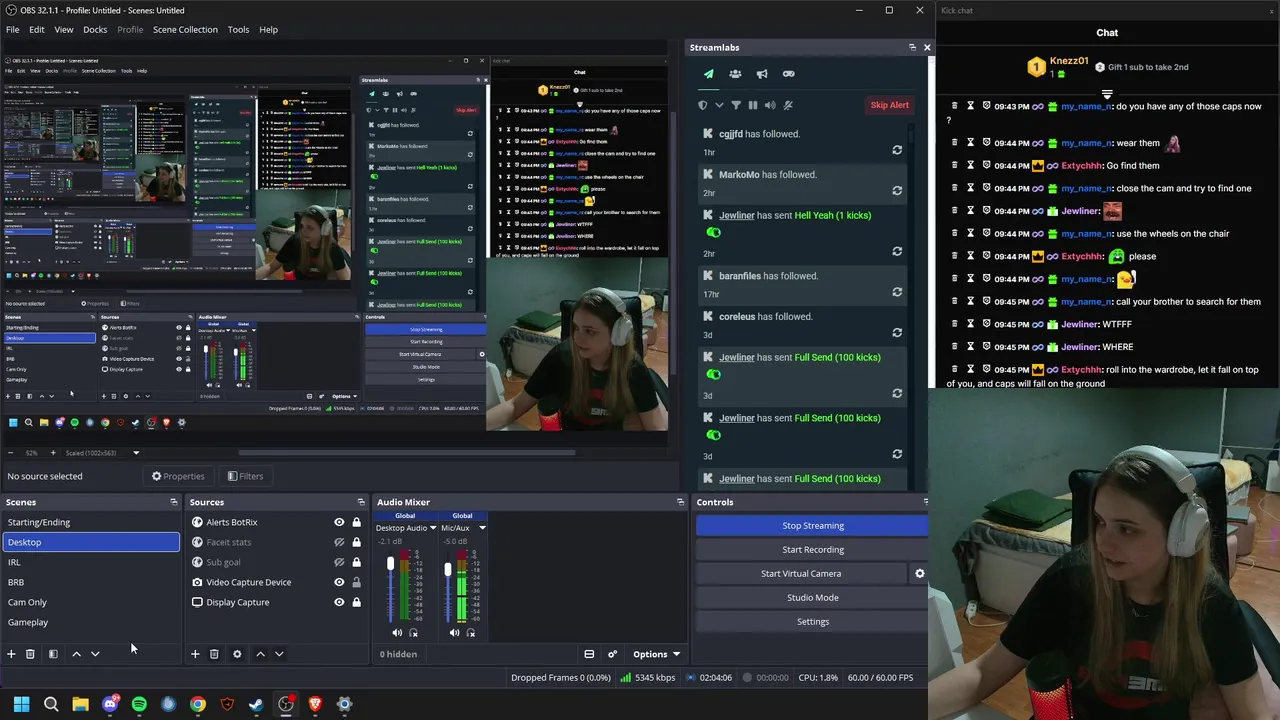1280x720 pixels.
Task: Add a new scene with the plus icon
Action: [x=11, y=654]
